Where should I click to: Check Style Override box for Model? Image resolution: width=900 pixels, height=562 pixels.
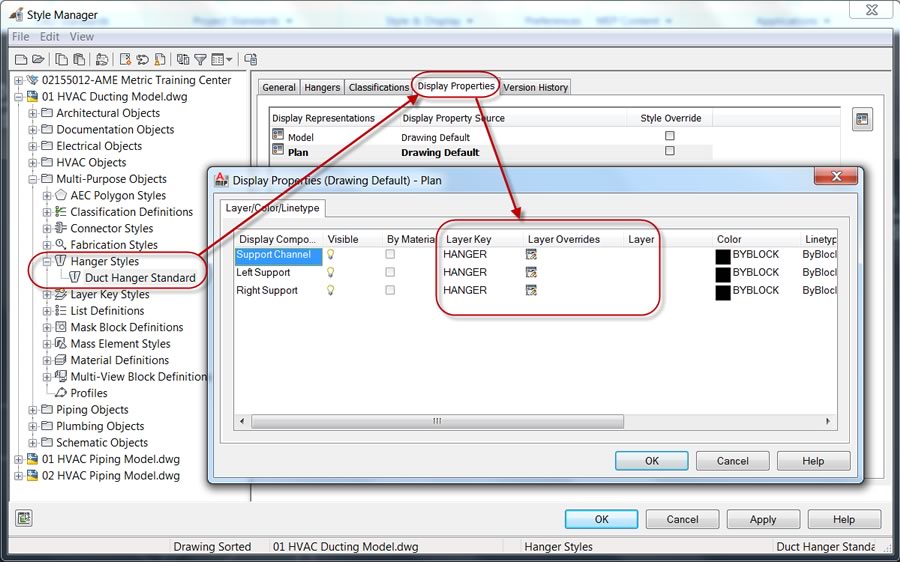click(x=670, y=136)
